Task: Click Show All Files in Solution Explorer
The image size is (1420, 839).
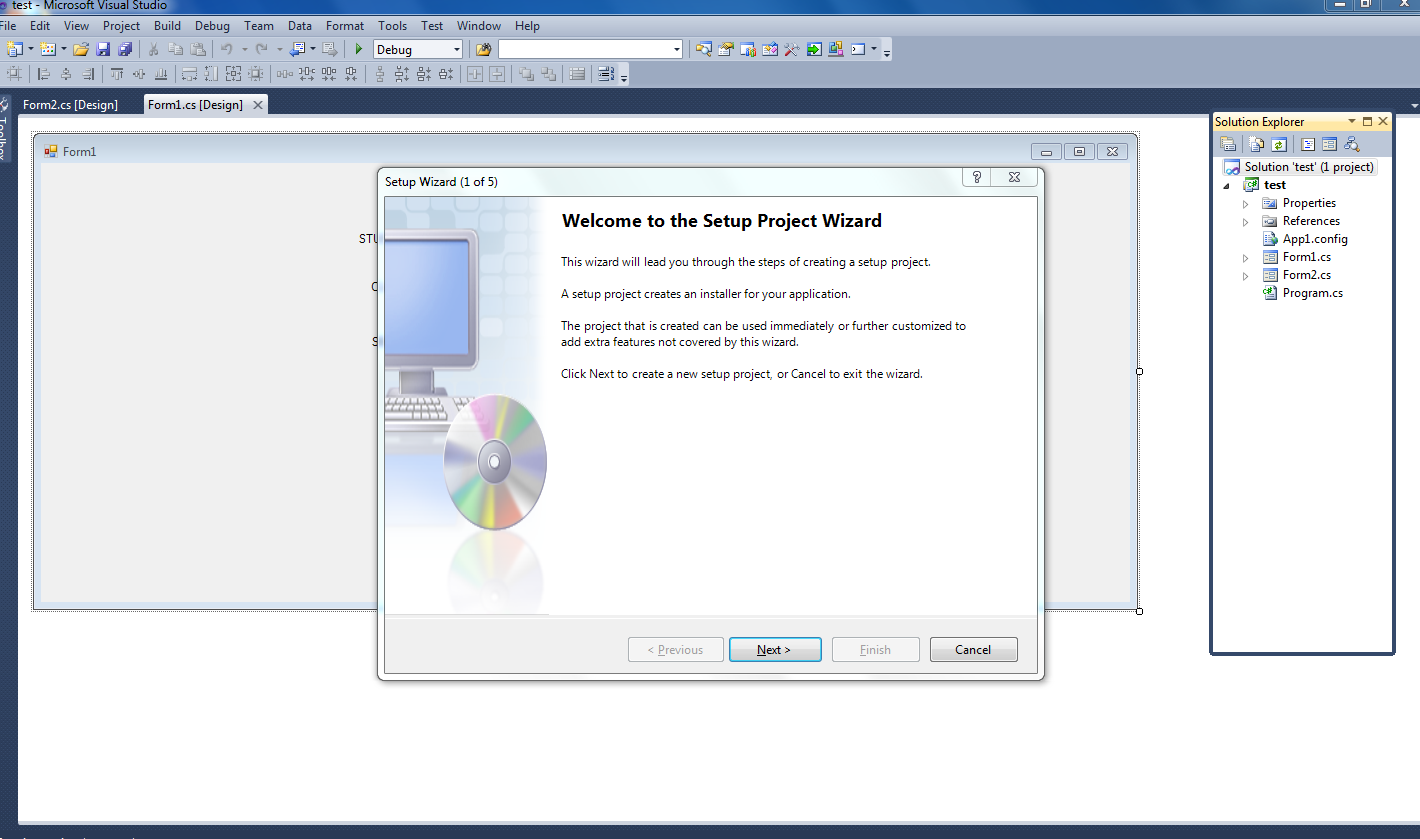Action: click(x=1256, y=144)
